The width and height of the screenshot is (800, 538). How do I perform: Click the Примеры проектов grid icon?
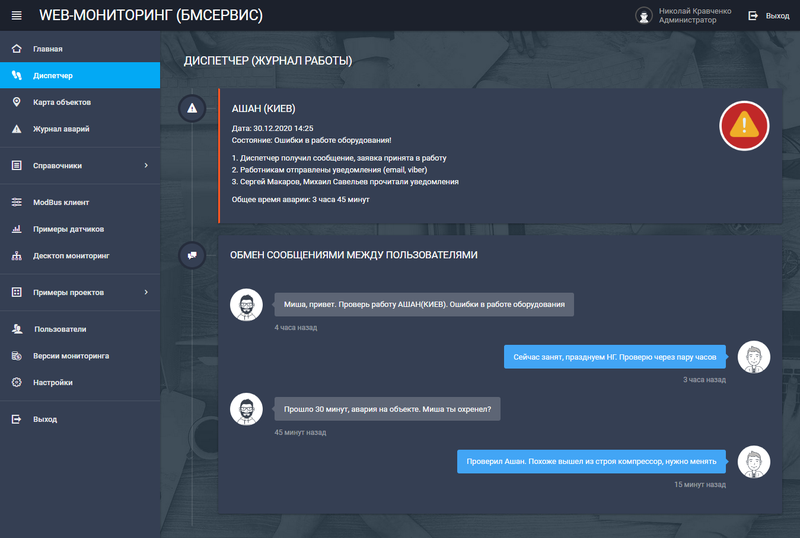(16, 292)
